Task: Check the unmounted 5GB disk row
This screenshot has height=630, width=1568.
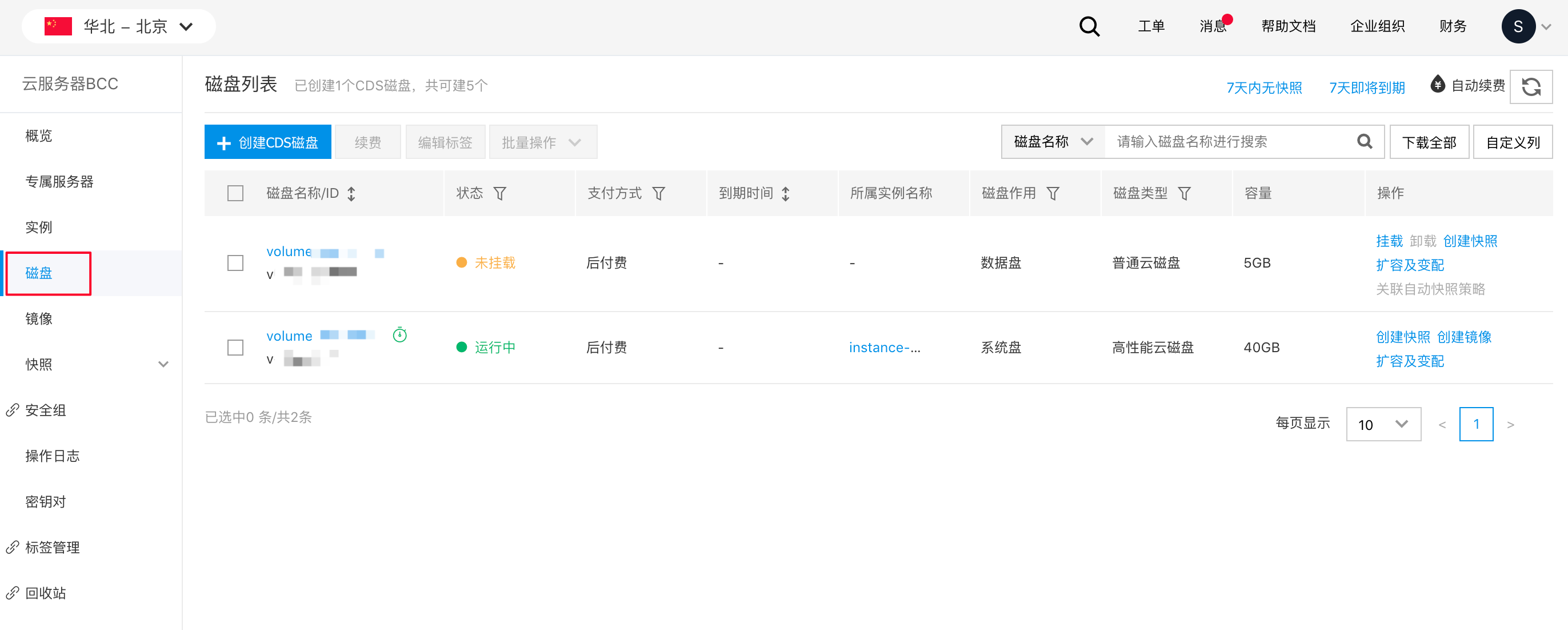Action: click(x=235, y=263)
